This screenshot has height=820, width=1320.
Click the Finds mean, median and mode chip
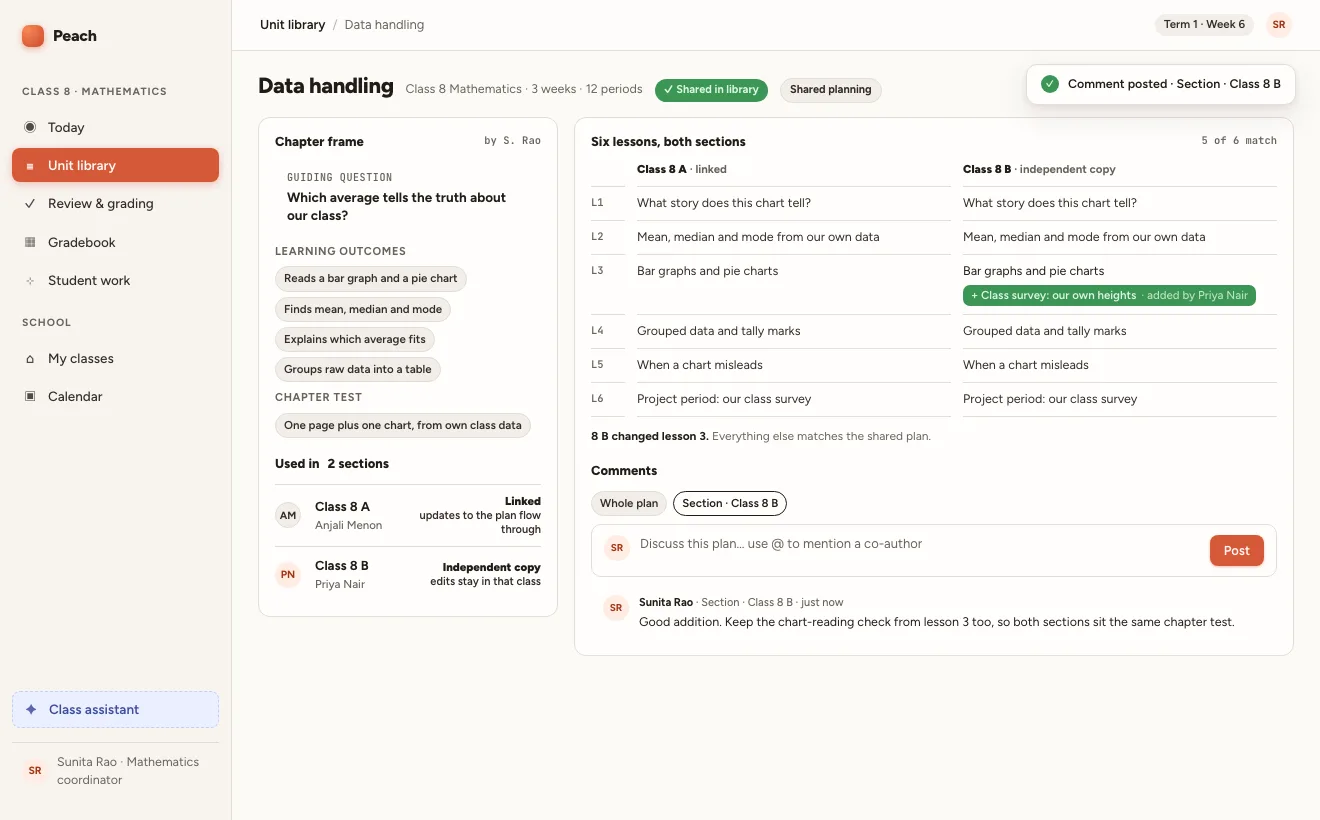(x=363, y=310)
